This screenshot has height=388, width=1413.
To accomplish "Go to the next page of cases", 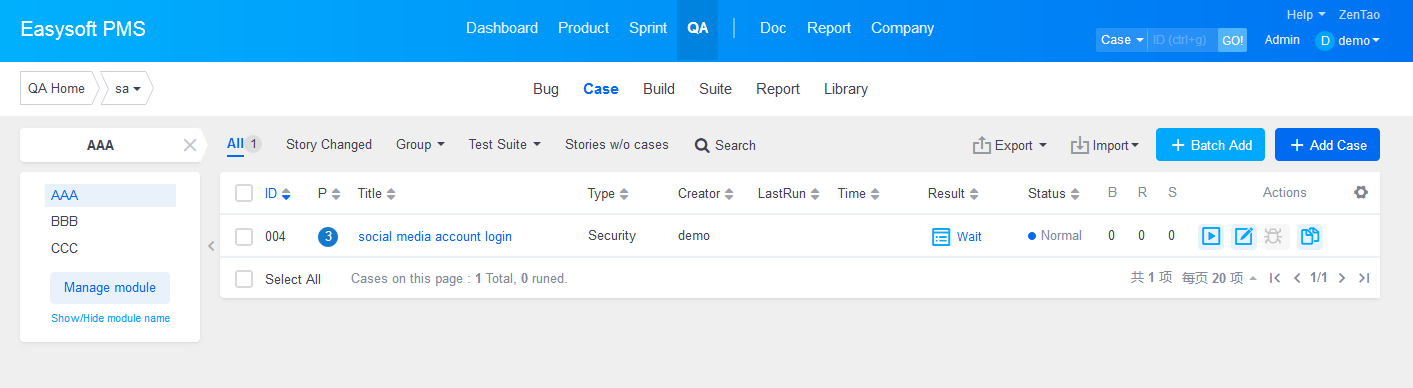I will 1342,278.
